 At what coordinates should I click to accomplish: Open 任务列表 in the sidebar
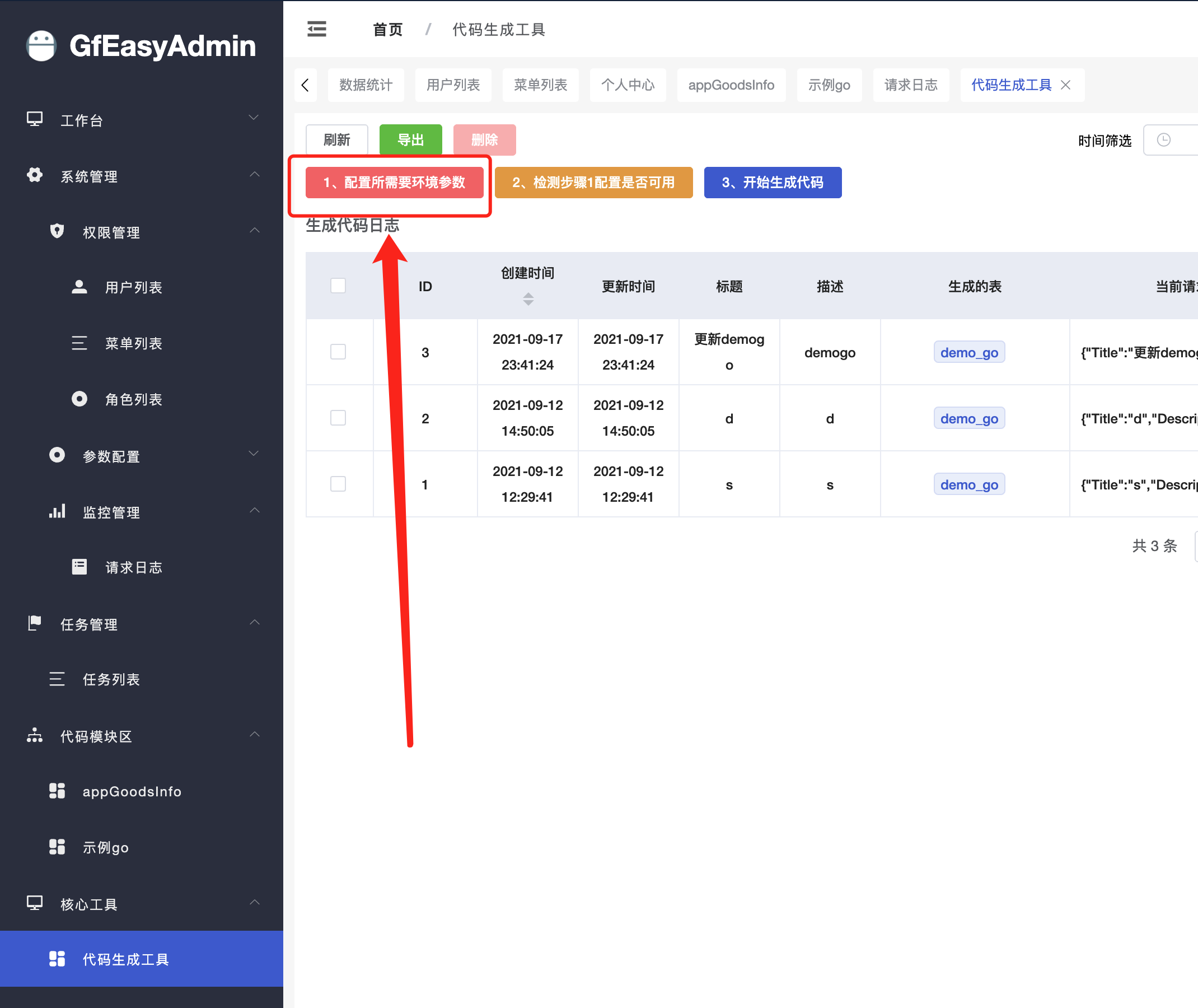[142, 679]
